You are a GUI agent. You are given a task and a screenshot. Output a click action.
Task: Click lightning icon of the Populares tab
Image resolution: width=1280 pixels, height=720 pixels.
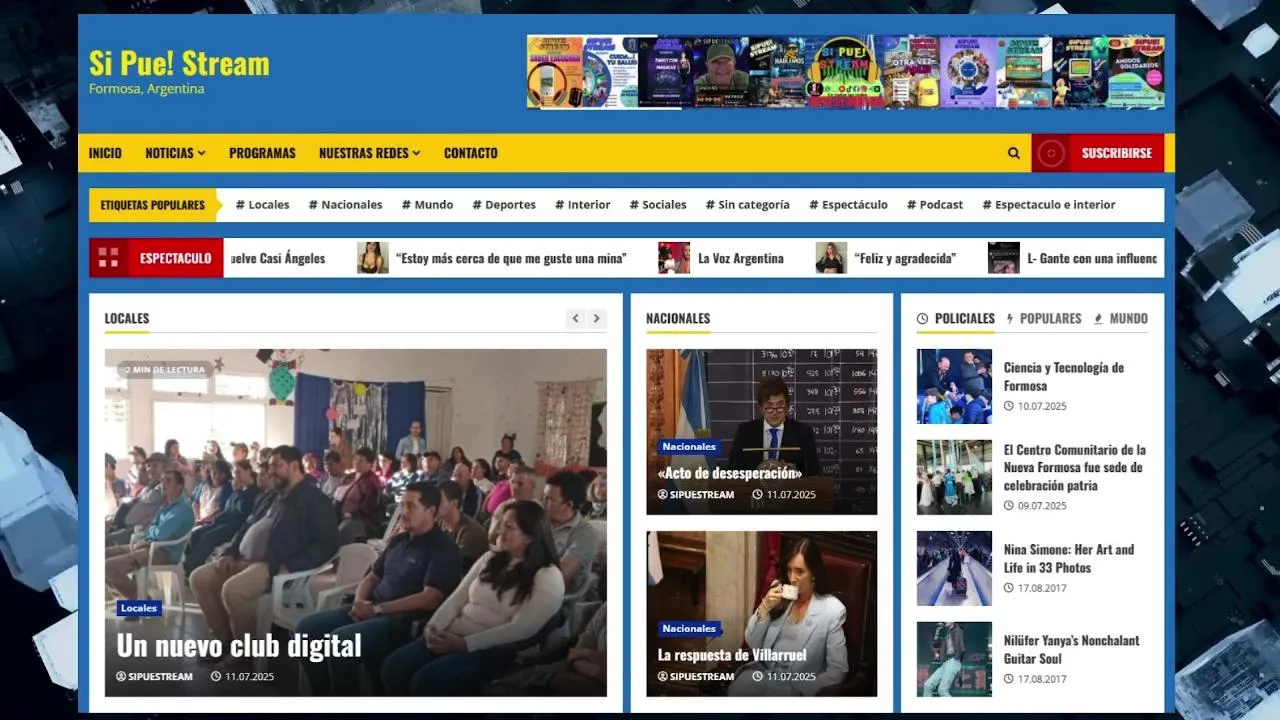pyautogui.click(x=1010, y=319)
